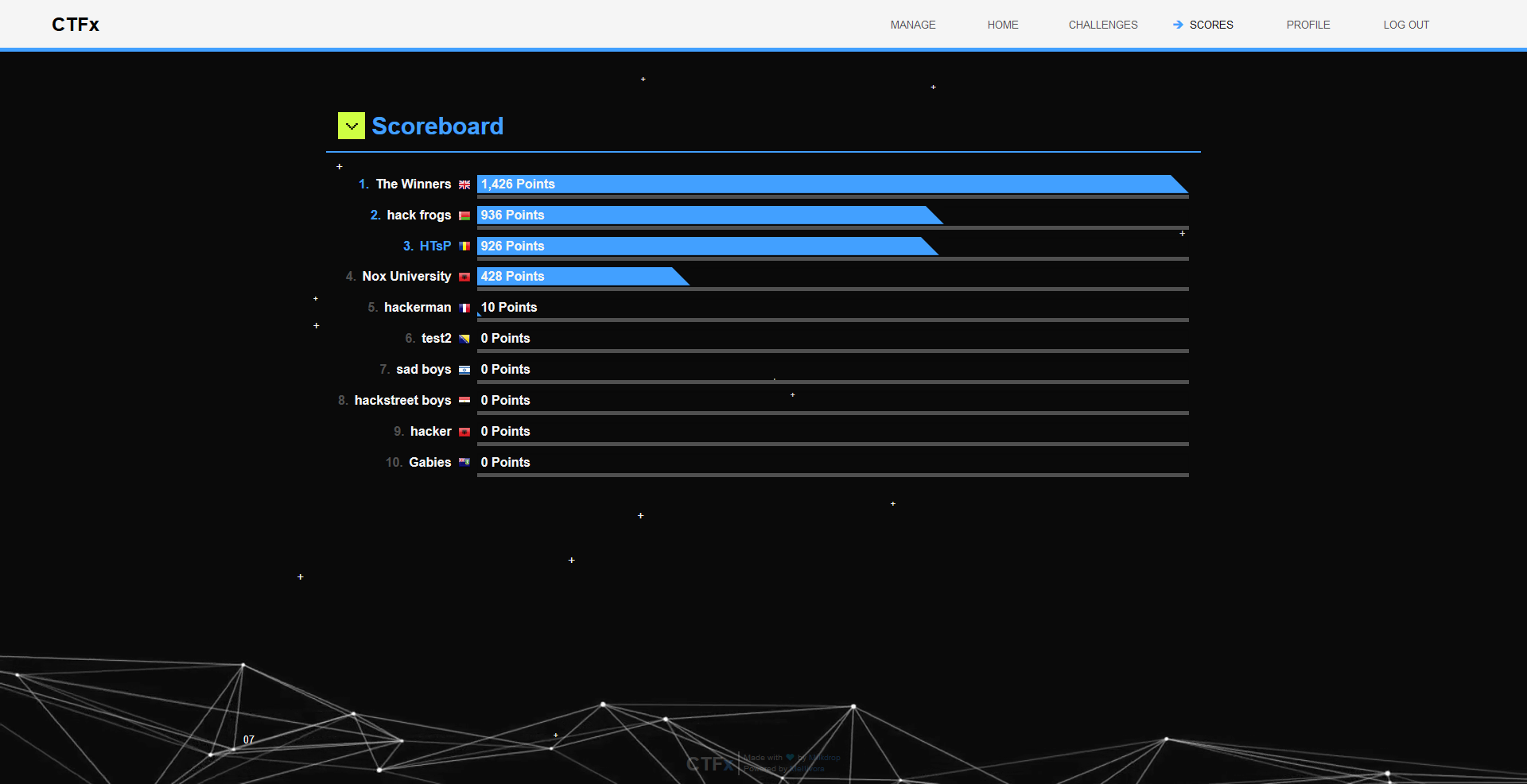Click the CTFx logo in header
This screenshot has width=1527, height=784.
coord(76,25)
